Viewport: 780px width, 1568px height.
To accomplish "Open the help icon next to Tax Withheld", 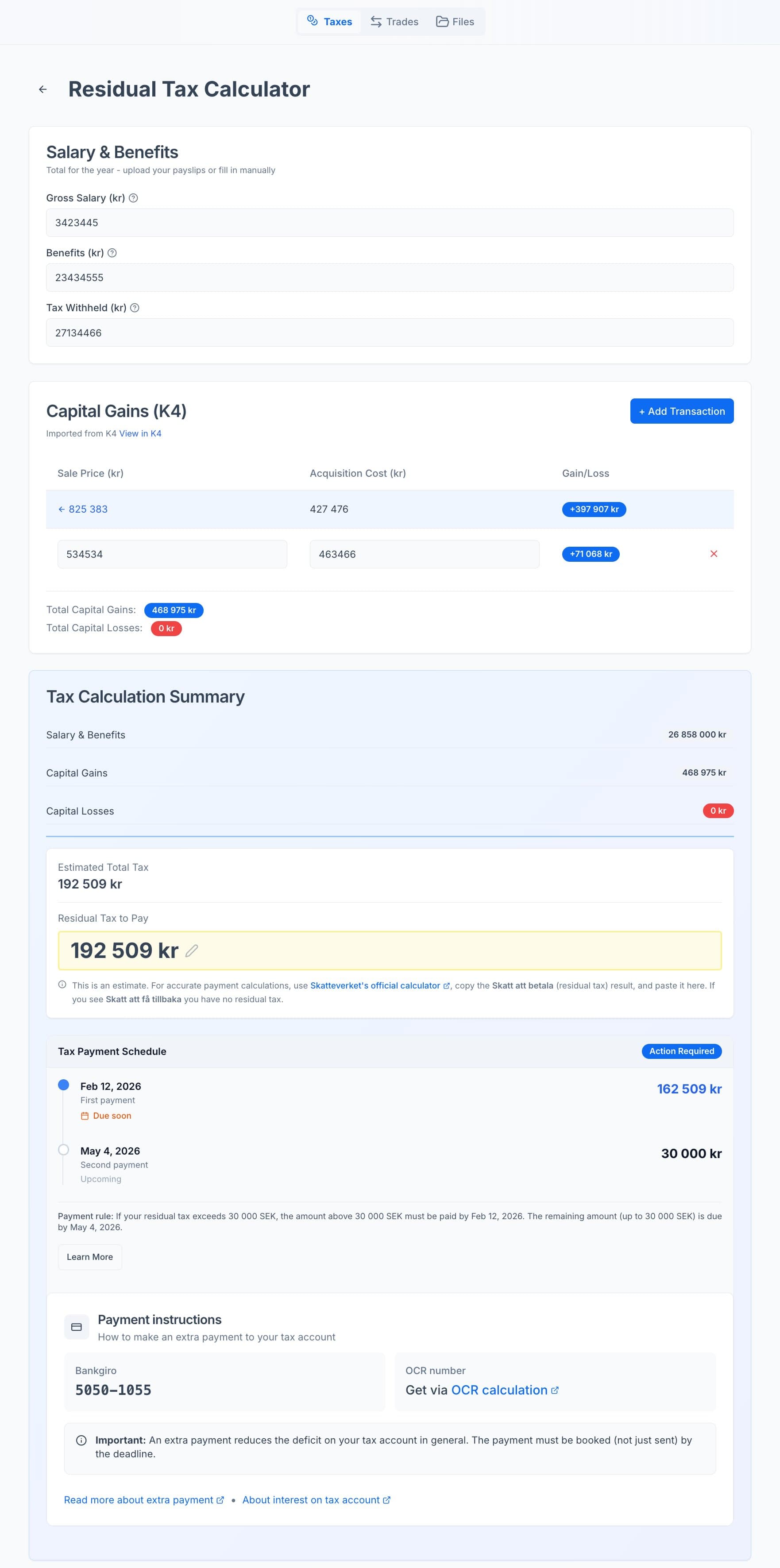I will click(135, 308).
